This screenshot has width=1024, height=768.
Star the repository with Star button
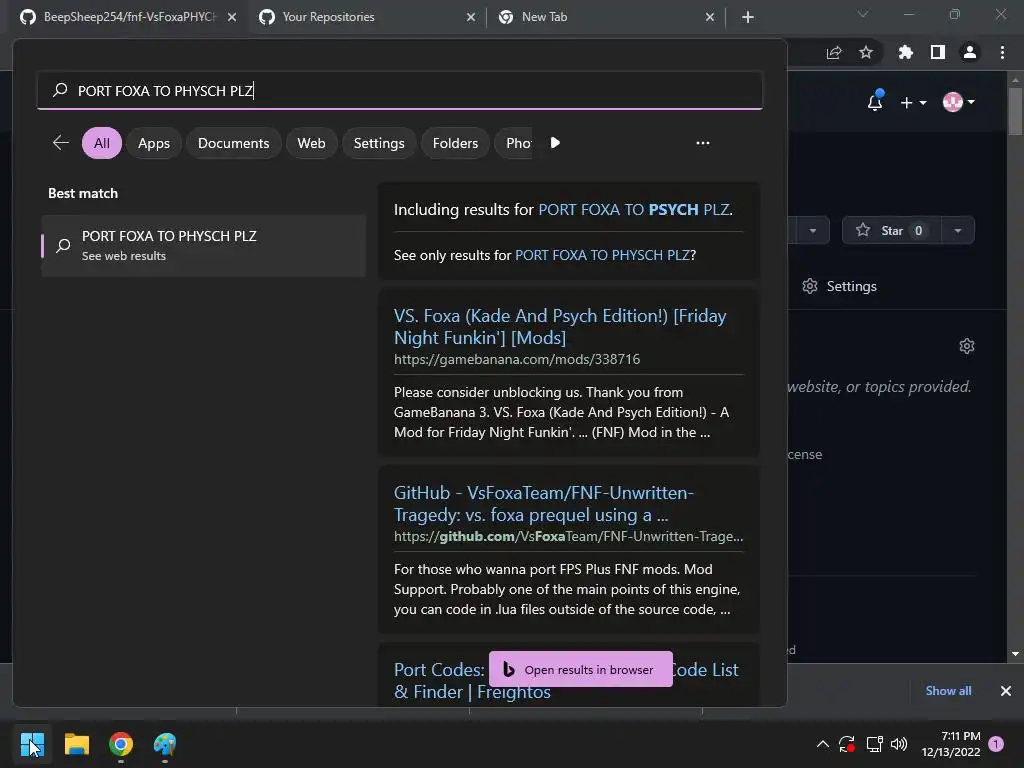pyautogui.click(x=891, y=231)
